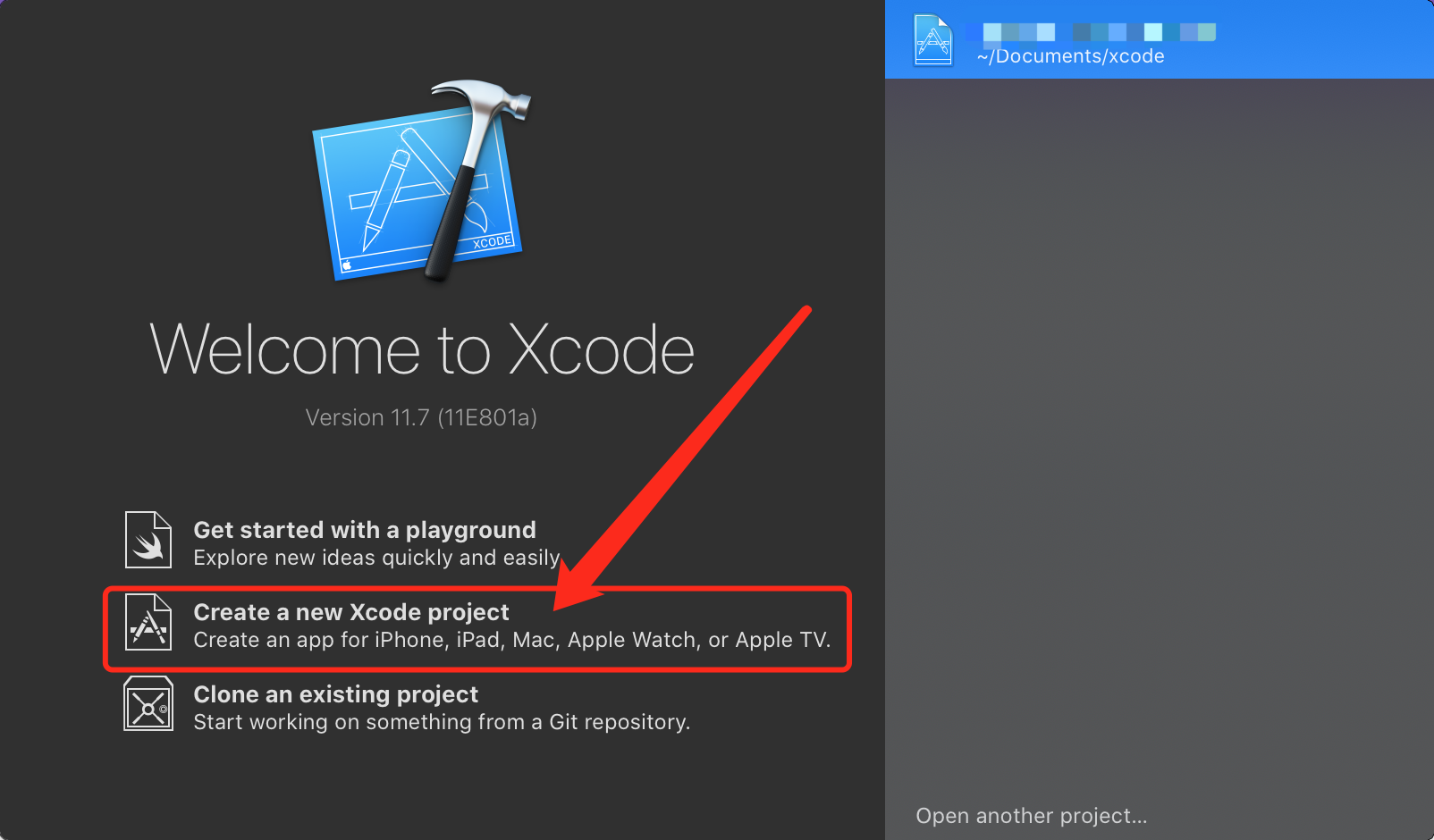Click the small XCODE label on the blueprint logo
Screen dimensions: 1434x840
point(492,242)
